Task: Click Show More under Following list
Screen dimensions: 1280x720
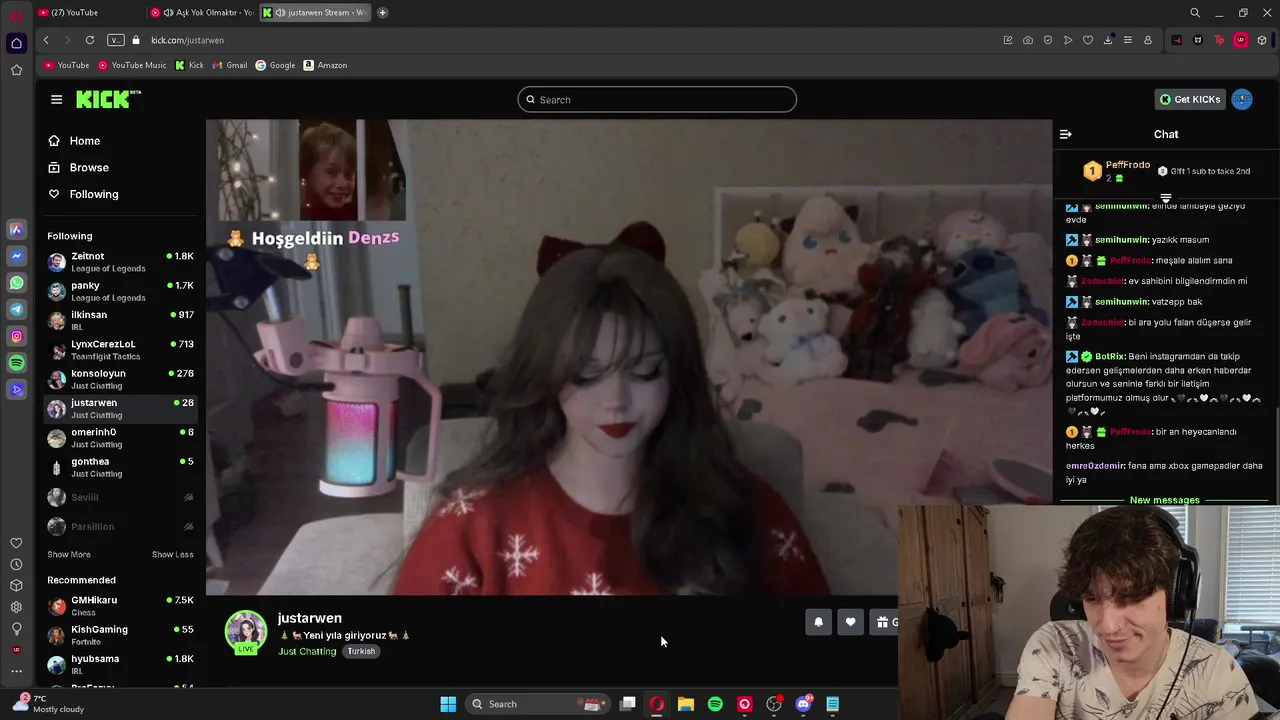Action: tap(69, 554)
